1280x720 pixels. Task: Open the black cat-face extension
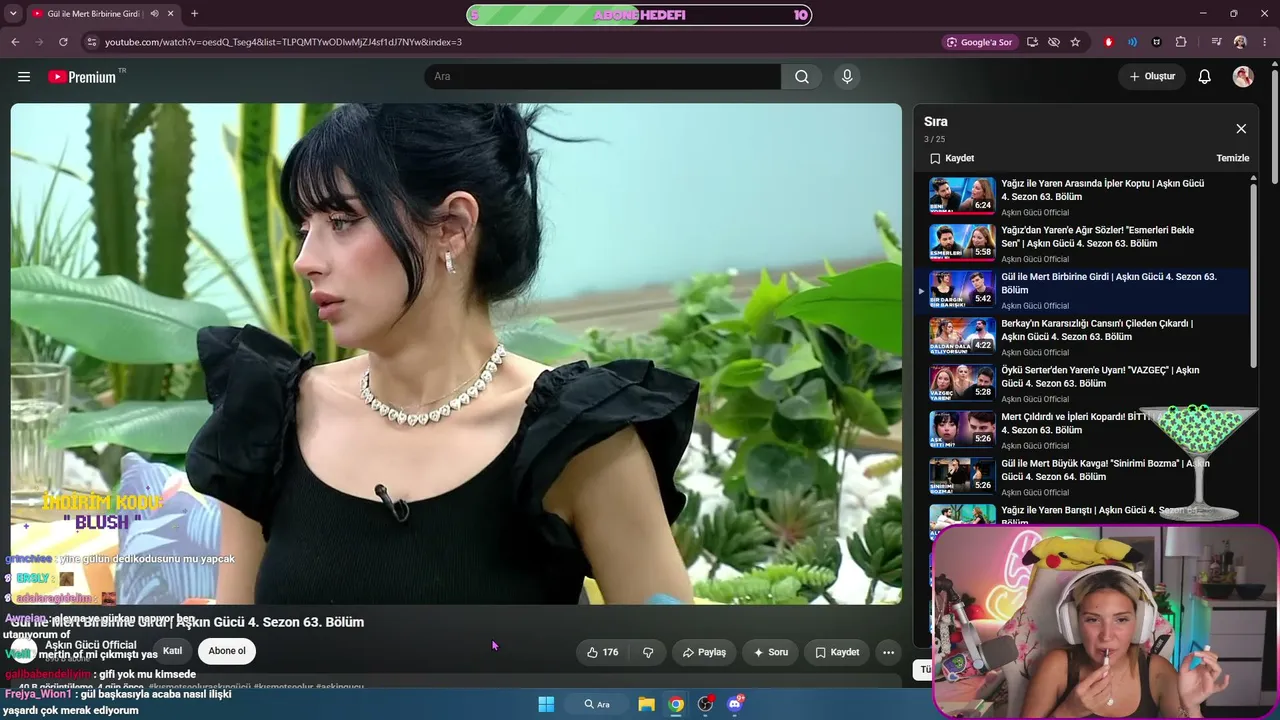[x=1157, y=42]
